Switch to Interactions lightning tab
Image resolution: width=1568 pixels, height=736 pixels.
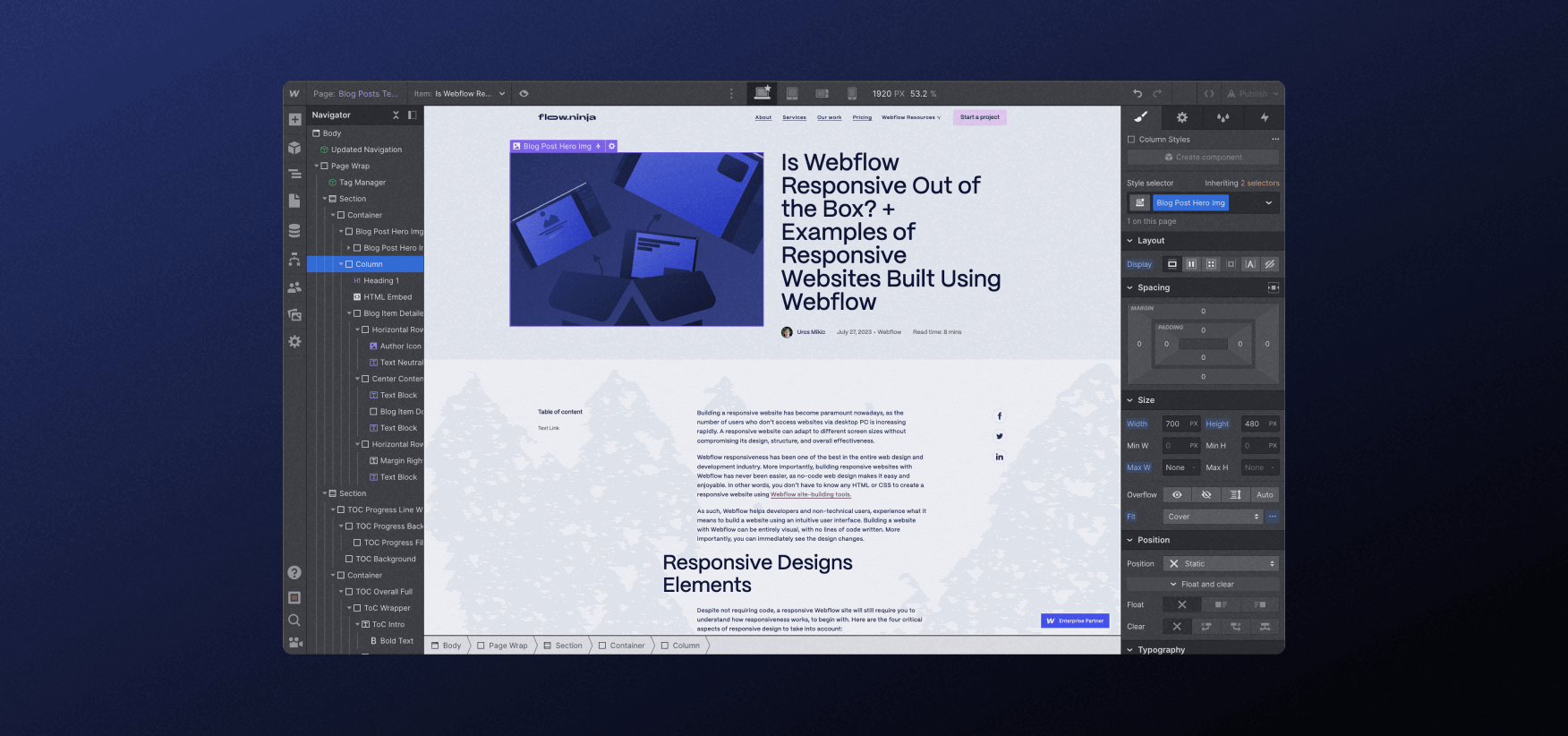tap(1264, 117)
